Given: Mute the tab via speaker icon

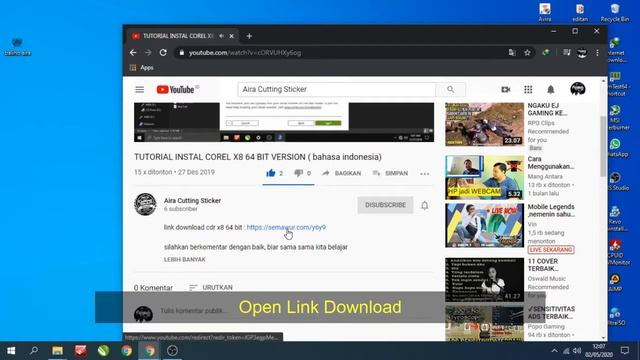Looking at the screenshot, I should [222, 36].
